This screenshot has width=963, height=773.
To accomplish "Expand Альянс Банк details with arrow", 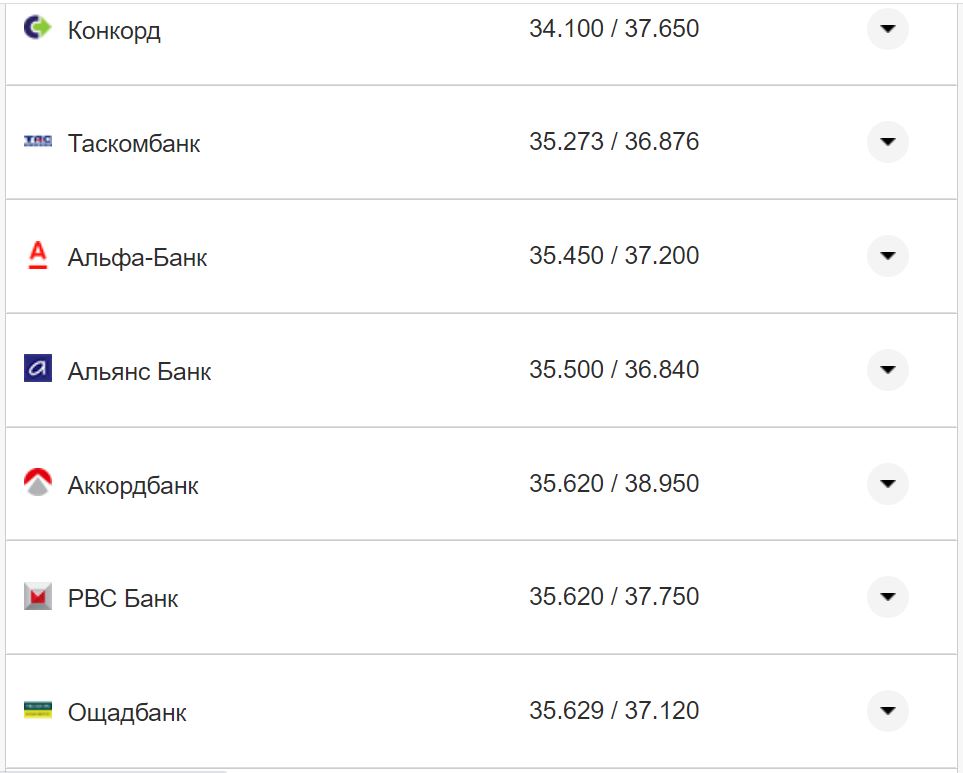I will [x=887, y=370].
